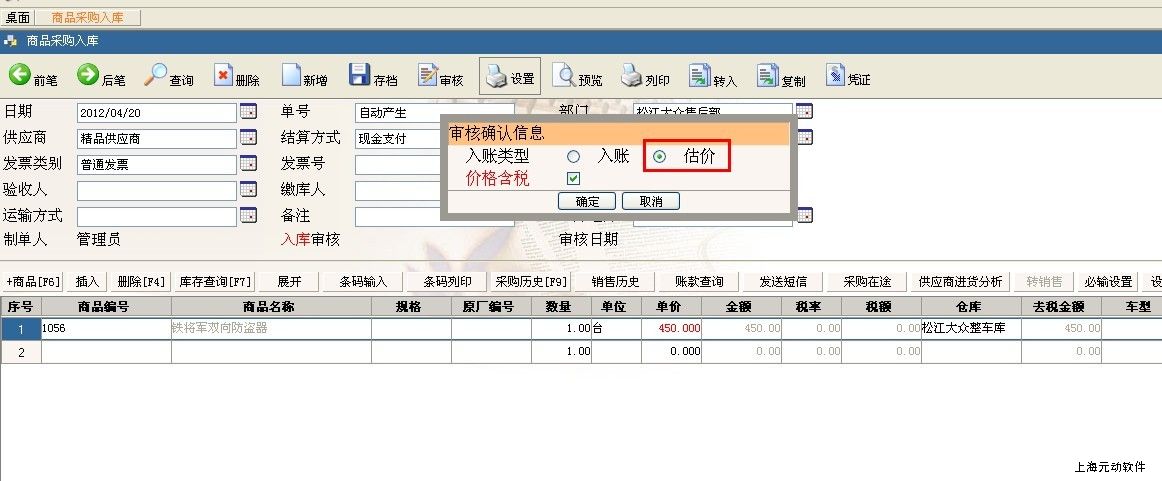Image resolution: width=1162 pixels, height=481 pixels.
Task: Click the 前笔 previous record icon
Action: coord(20,75)
